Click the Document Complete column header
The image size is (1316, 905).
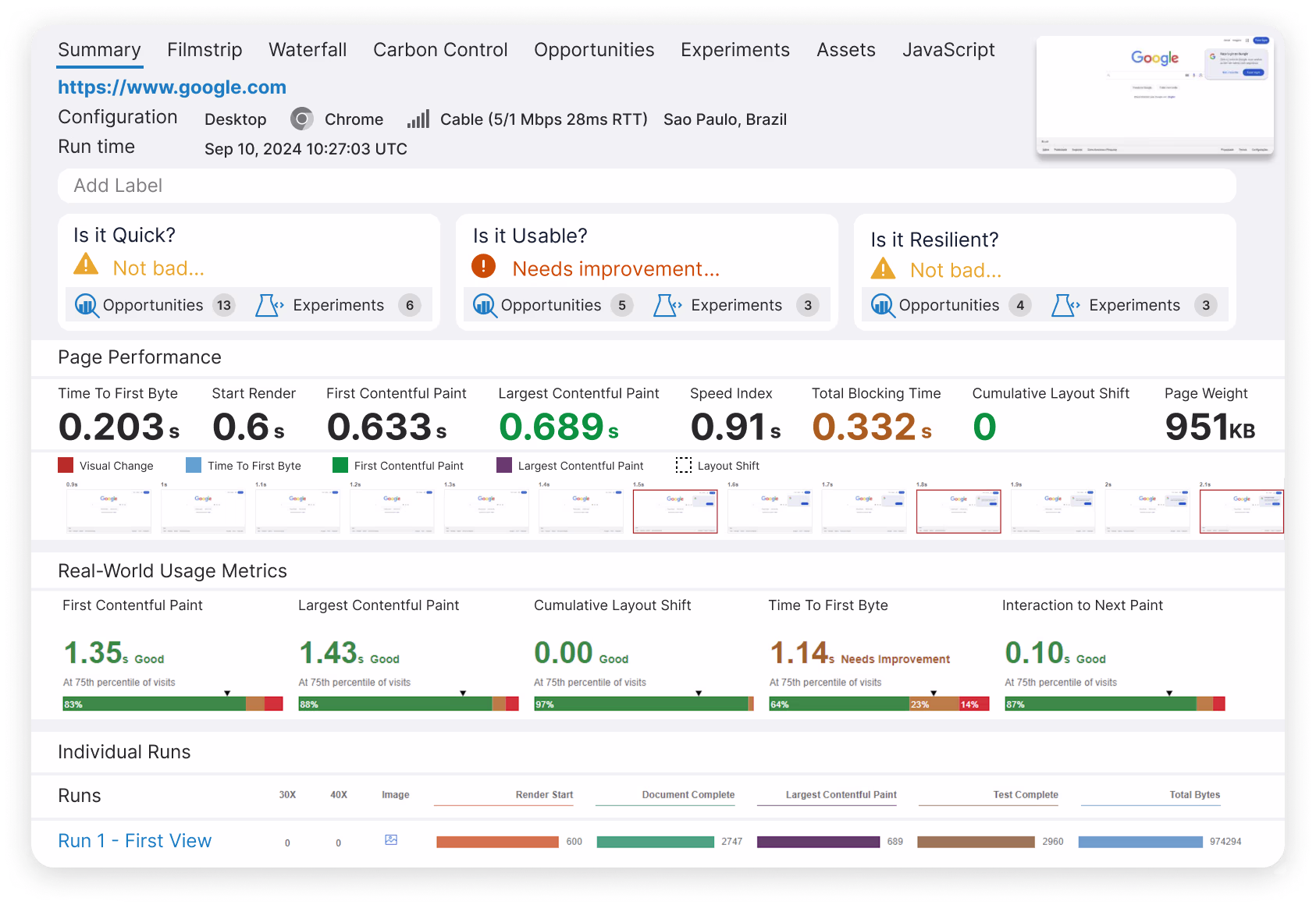click(688, 795)
